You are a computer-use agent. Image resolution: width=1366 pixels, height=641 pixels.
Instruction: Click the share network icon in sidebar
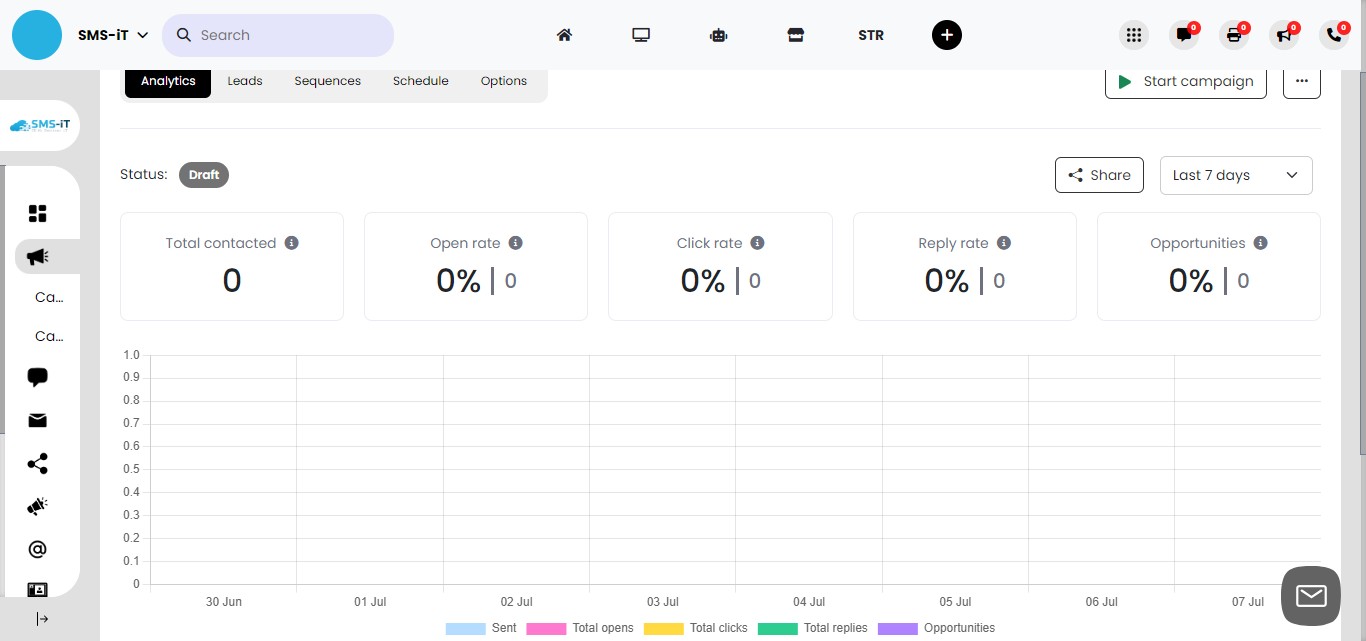pos(37,463)
